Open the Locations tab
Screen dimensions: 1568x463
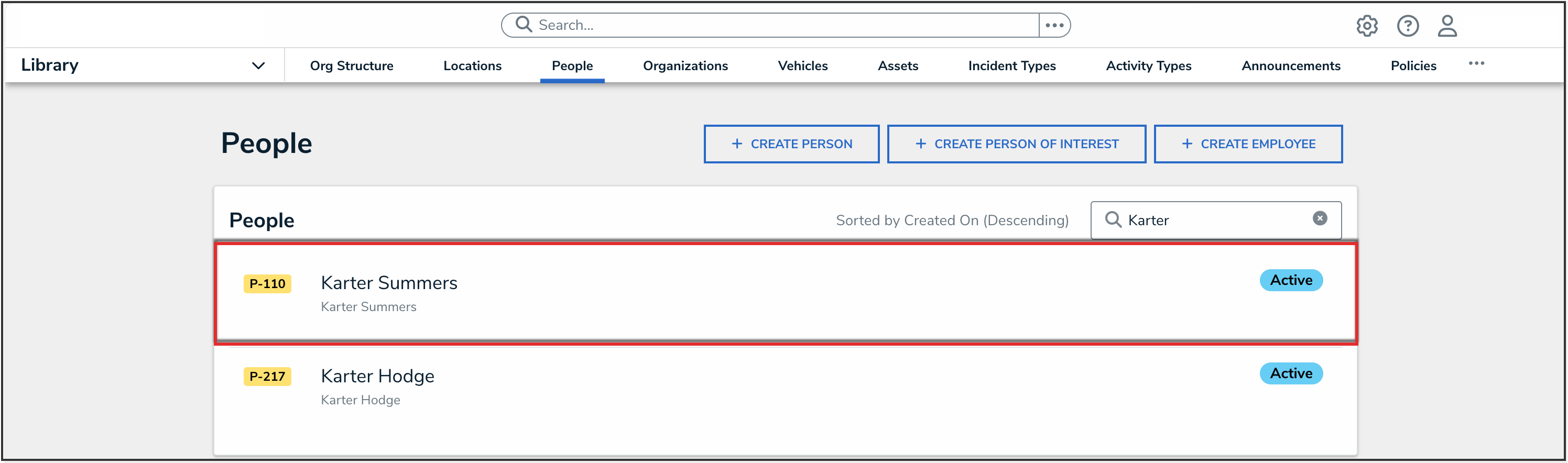click(472, 65)
